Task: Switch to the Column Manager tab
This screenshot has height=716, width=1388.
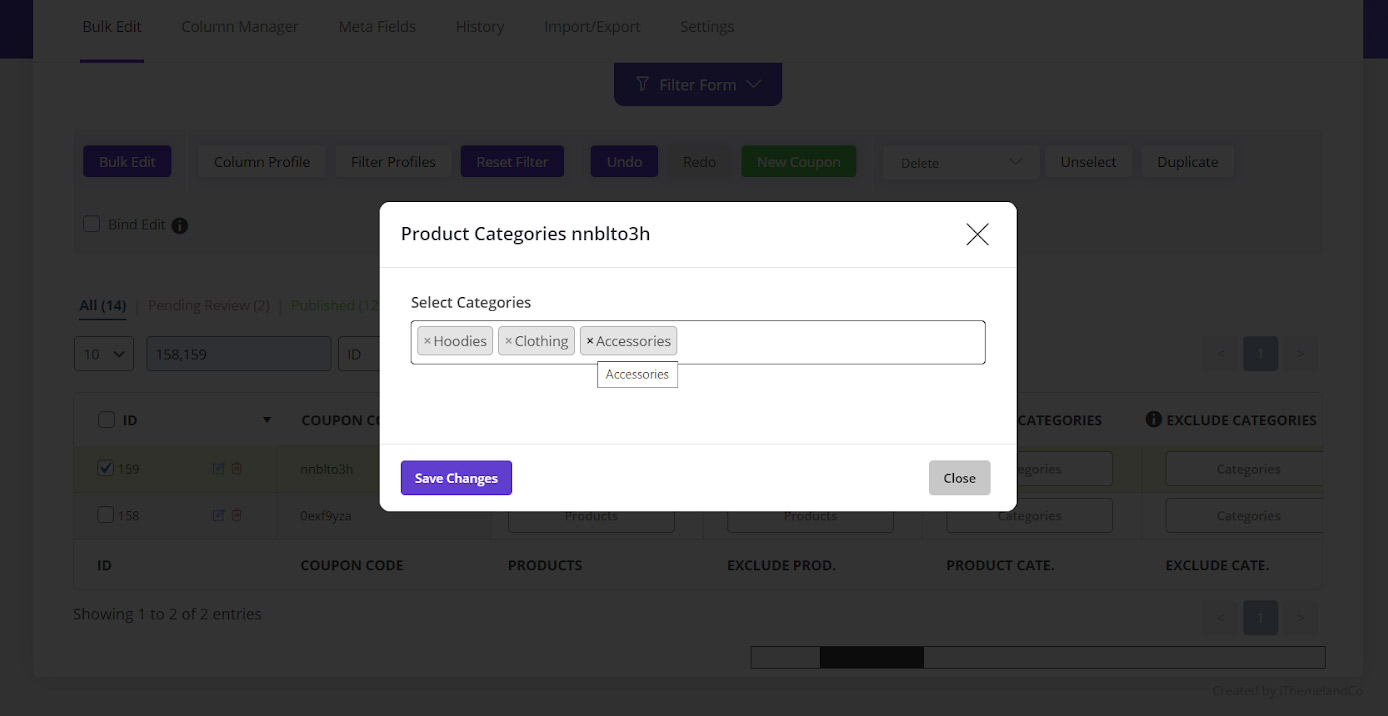Action: coord(240,27)
